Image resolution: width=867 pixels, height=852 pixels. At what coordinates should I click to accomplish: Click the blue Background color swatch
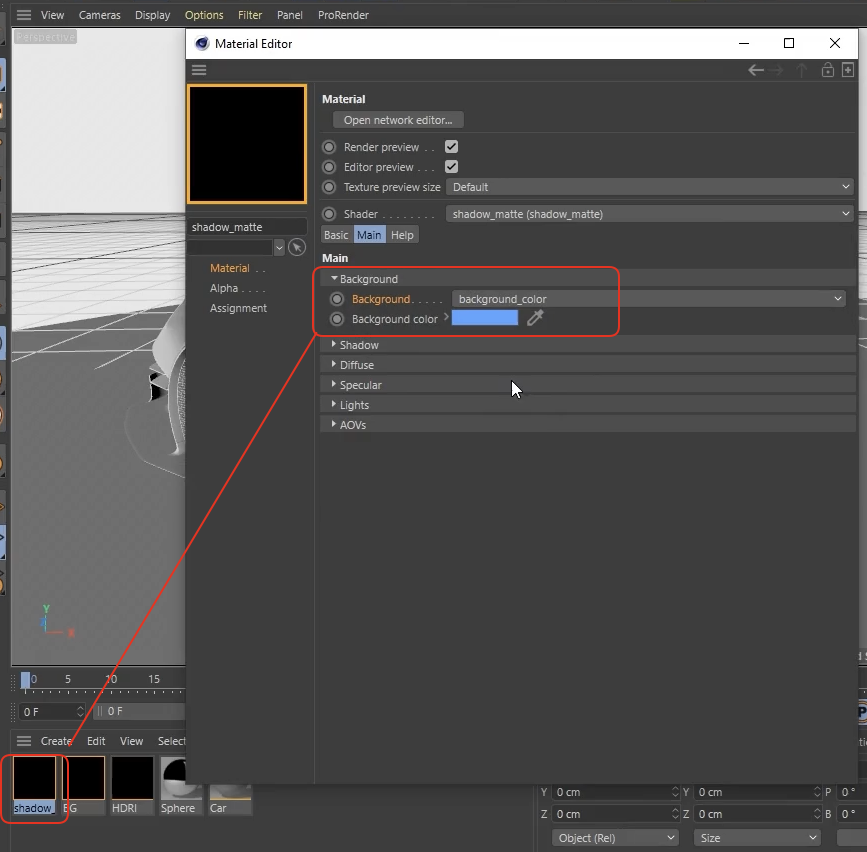485,317
